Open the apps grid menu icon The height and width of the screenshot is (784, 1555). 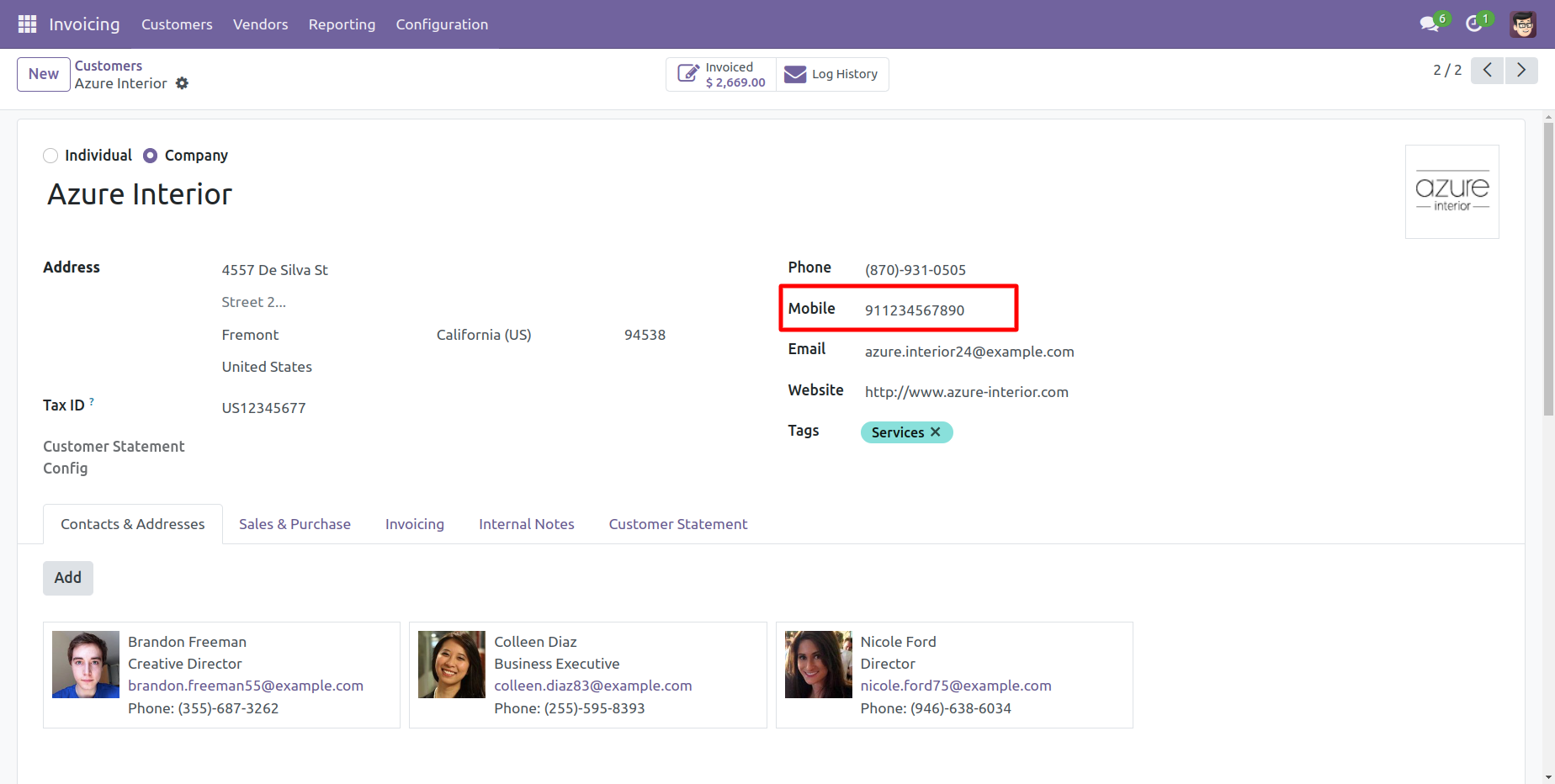[x=27, y=24]
